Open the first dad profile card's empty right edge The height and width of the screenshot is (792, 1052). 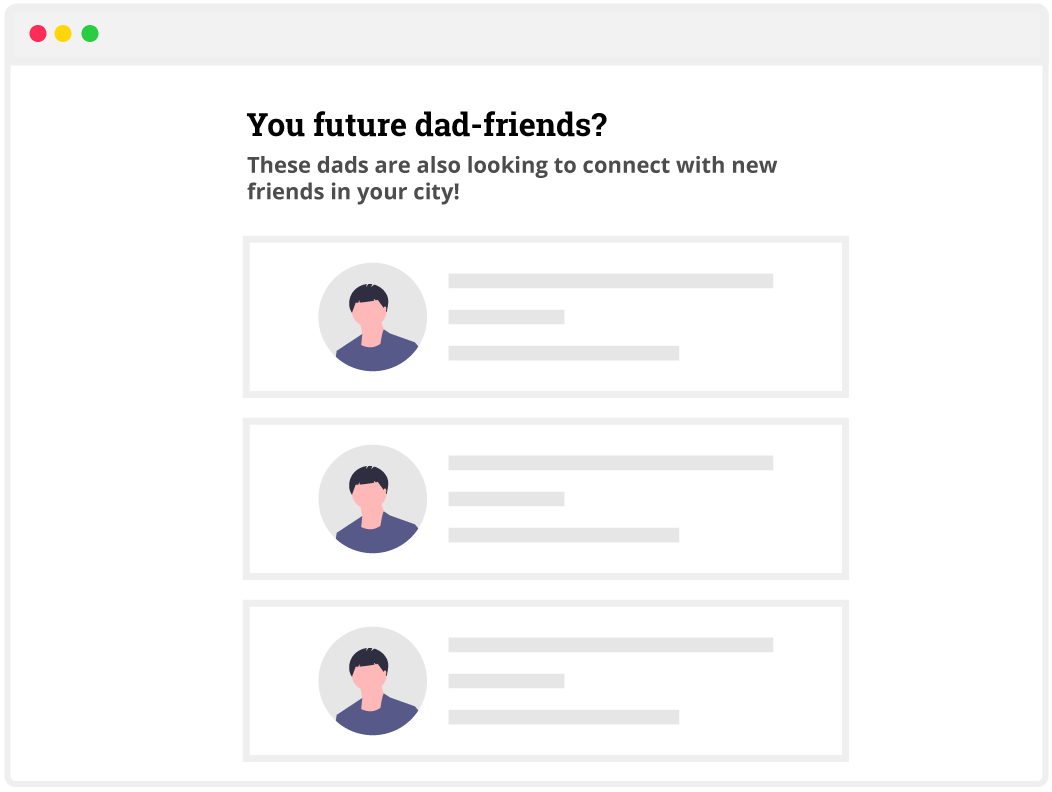point(810,317)
